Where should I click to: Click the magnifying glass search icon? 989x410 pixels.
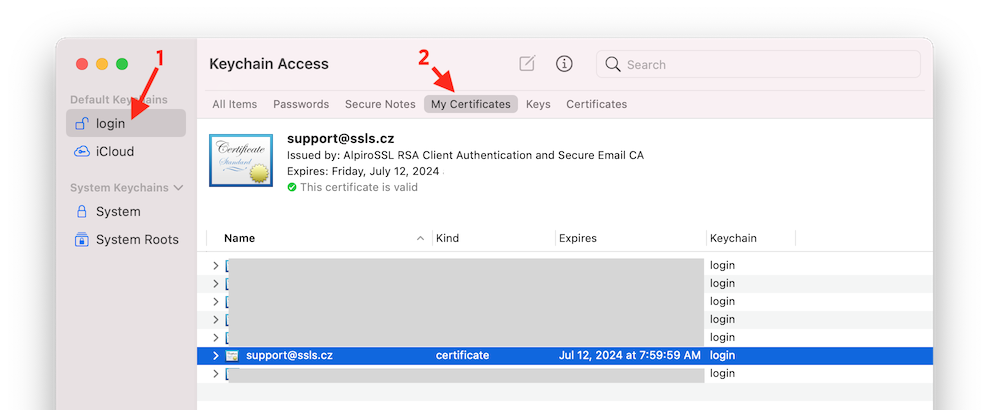(x=613, y=64)
